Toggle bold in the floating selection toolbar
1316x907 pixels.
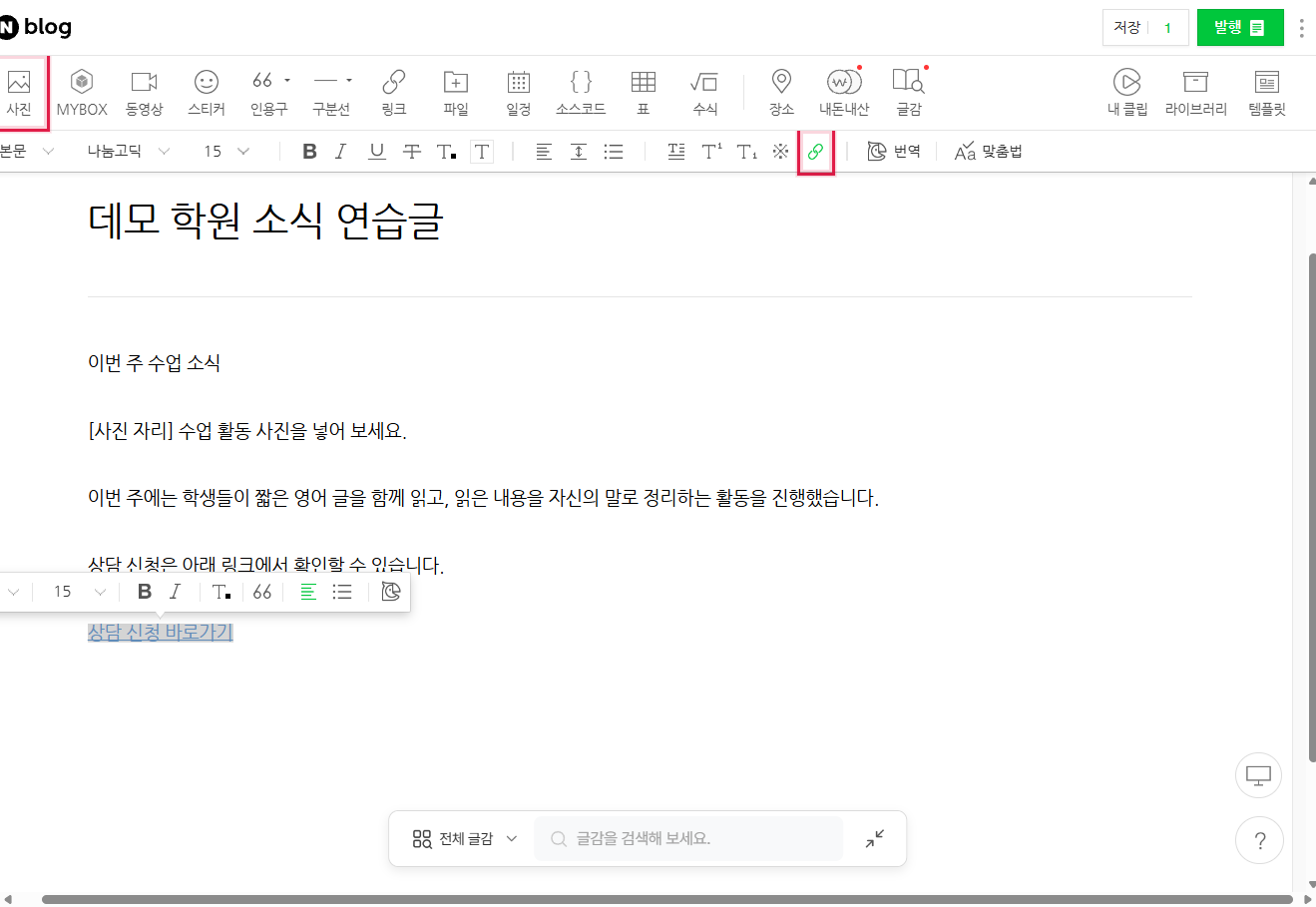pyautogui.click(x=145, y=592)
